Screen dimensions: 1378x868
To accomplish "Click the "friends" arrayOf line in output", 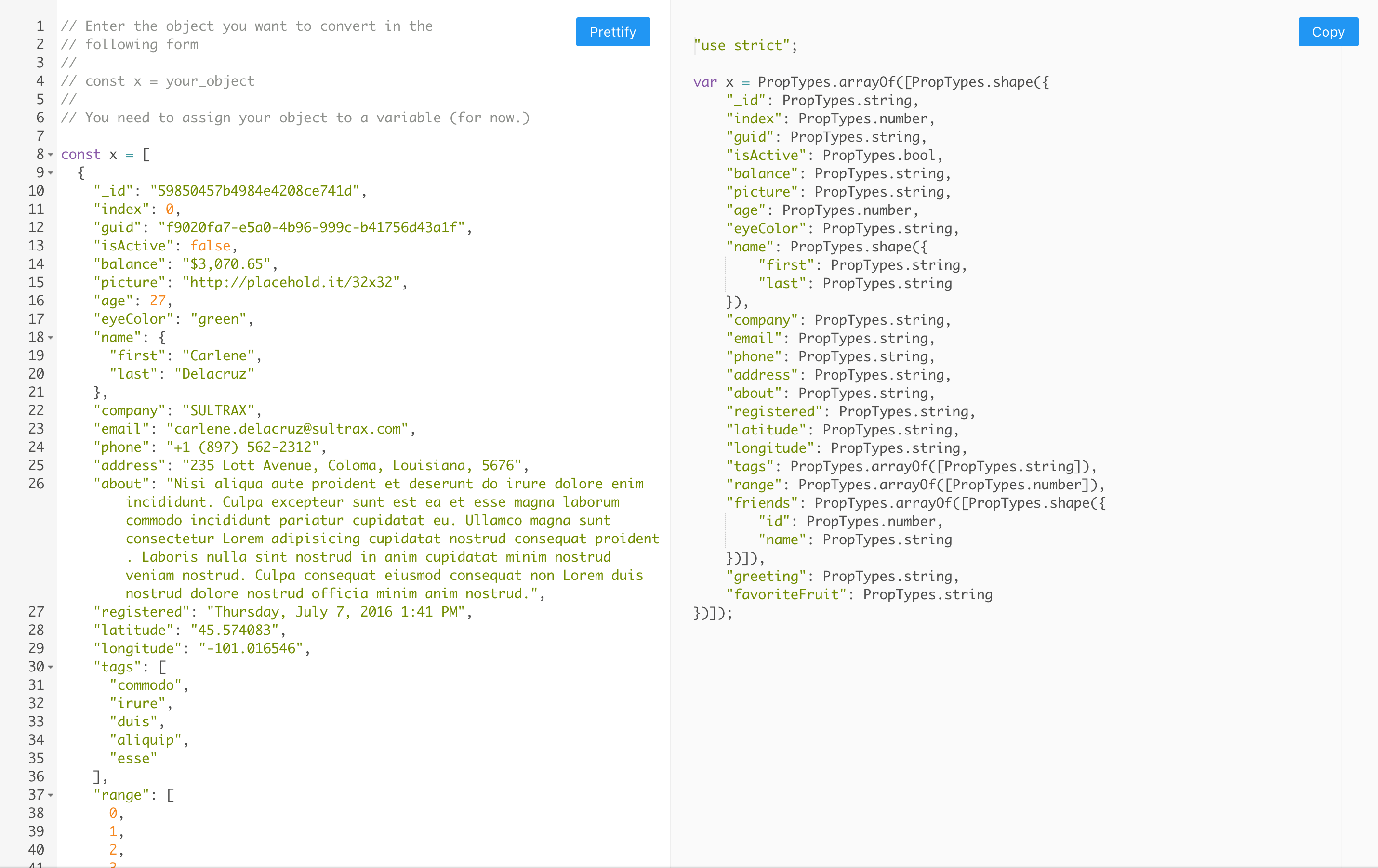I will [915, 503].
